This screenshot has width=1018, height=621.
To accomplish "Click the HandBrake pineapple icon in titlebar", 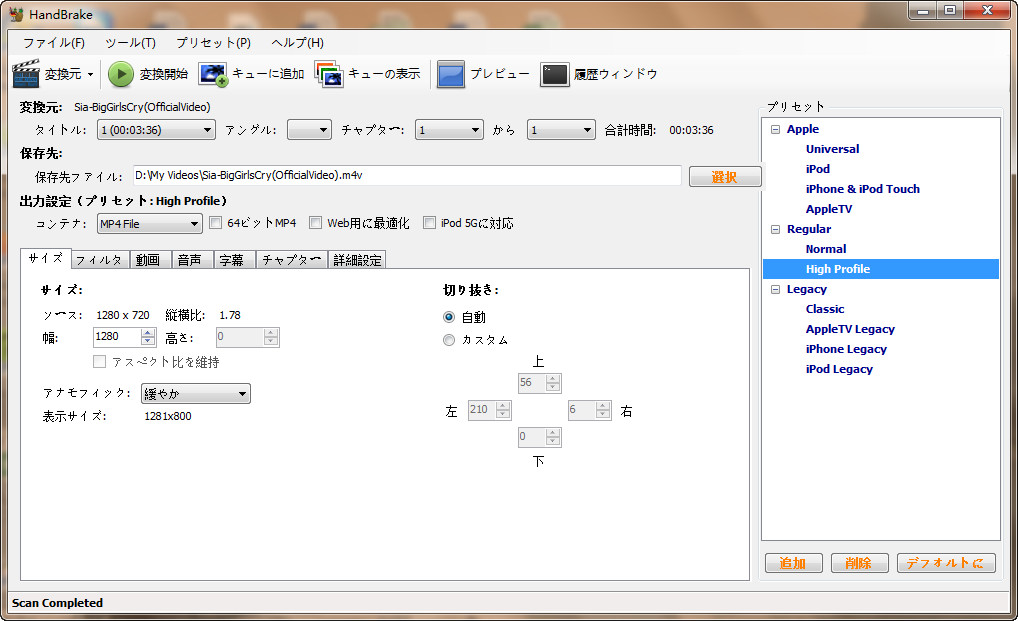I will [16, 14].
